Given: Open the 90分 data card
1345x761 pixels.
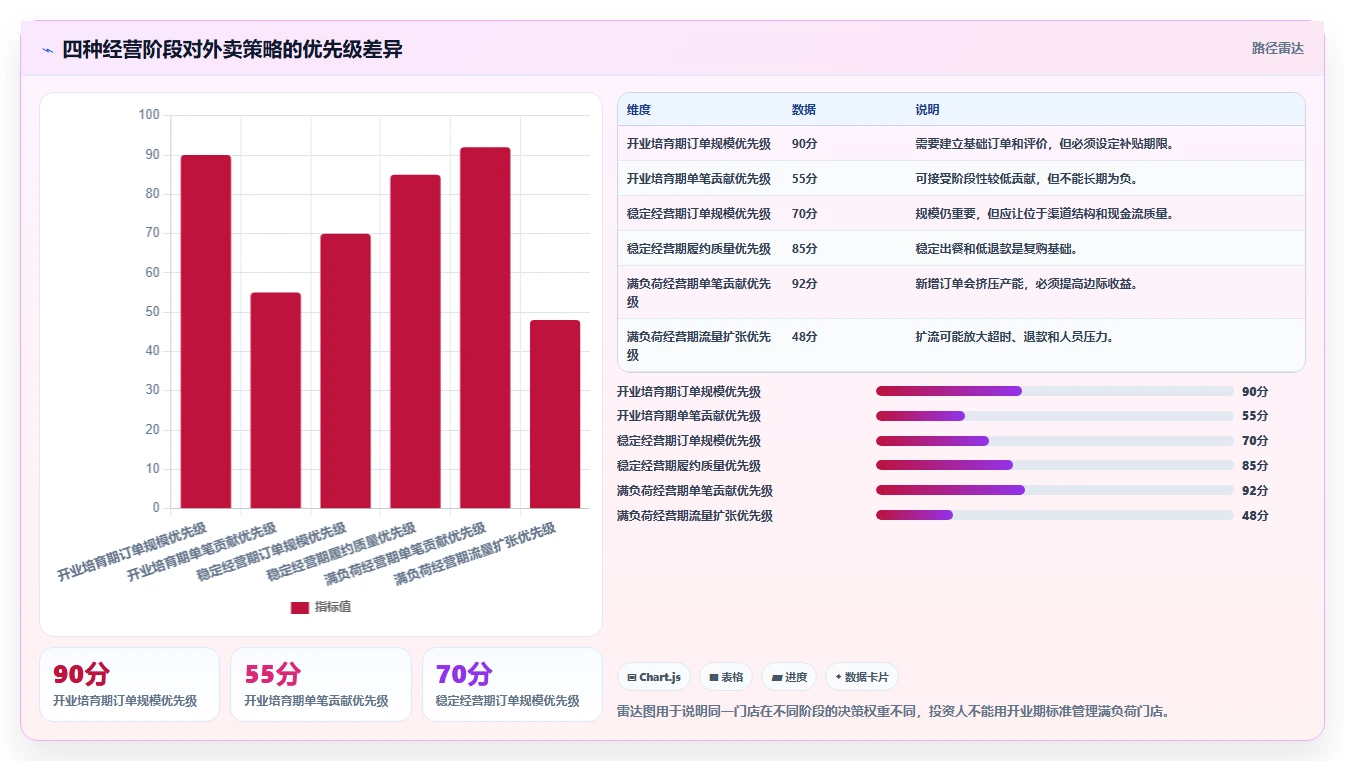Looking at the screenshot, I should pyautogui.click(x=129, y=684).
